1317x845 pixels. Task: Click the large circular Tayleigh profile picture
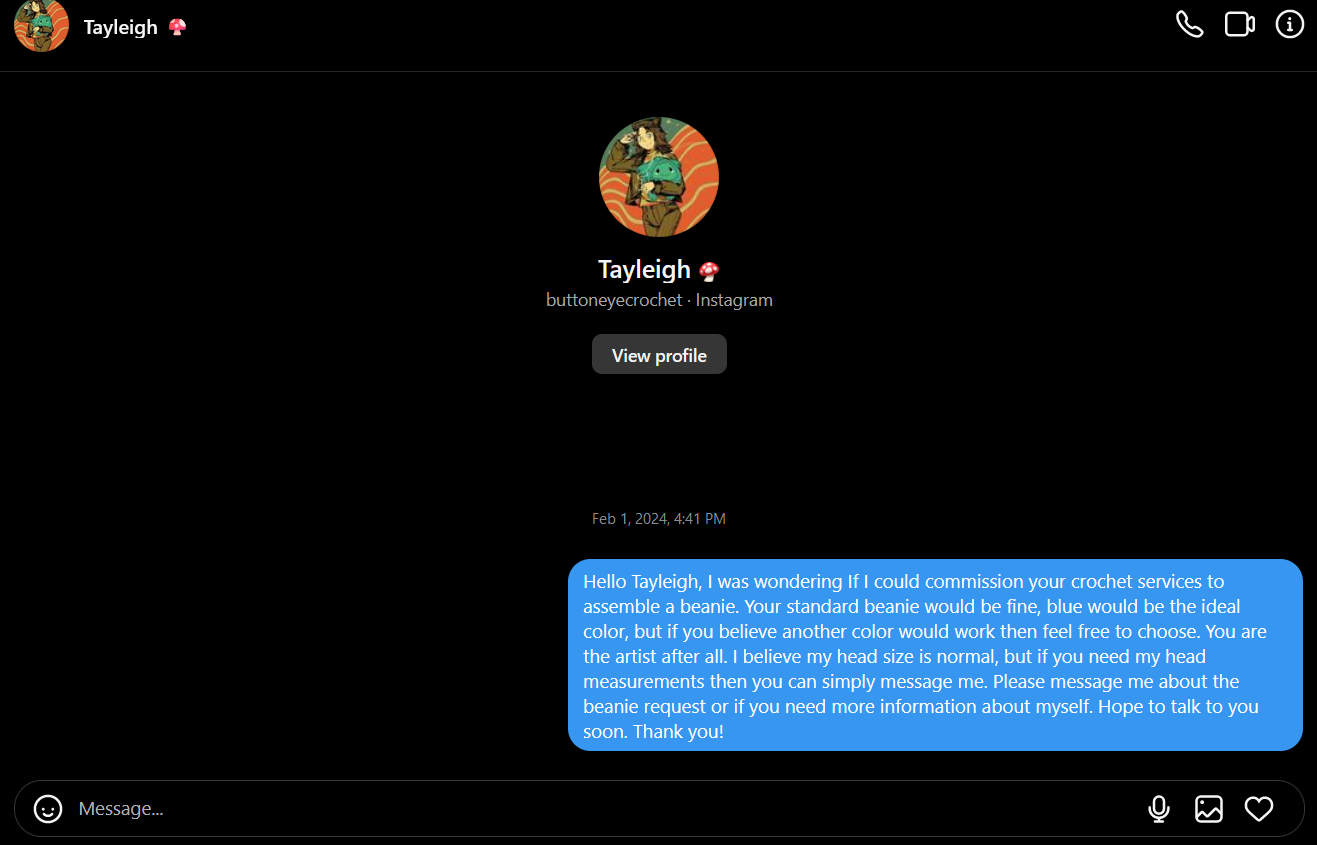pos(659,177)
